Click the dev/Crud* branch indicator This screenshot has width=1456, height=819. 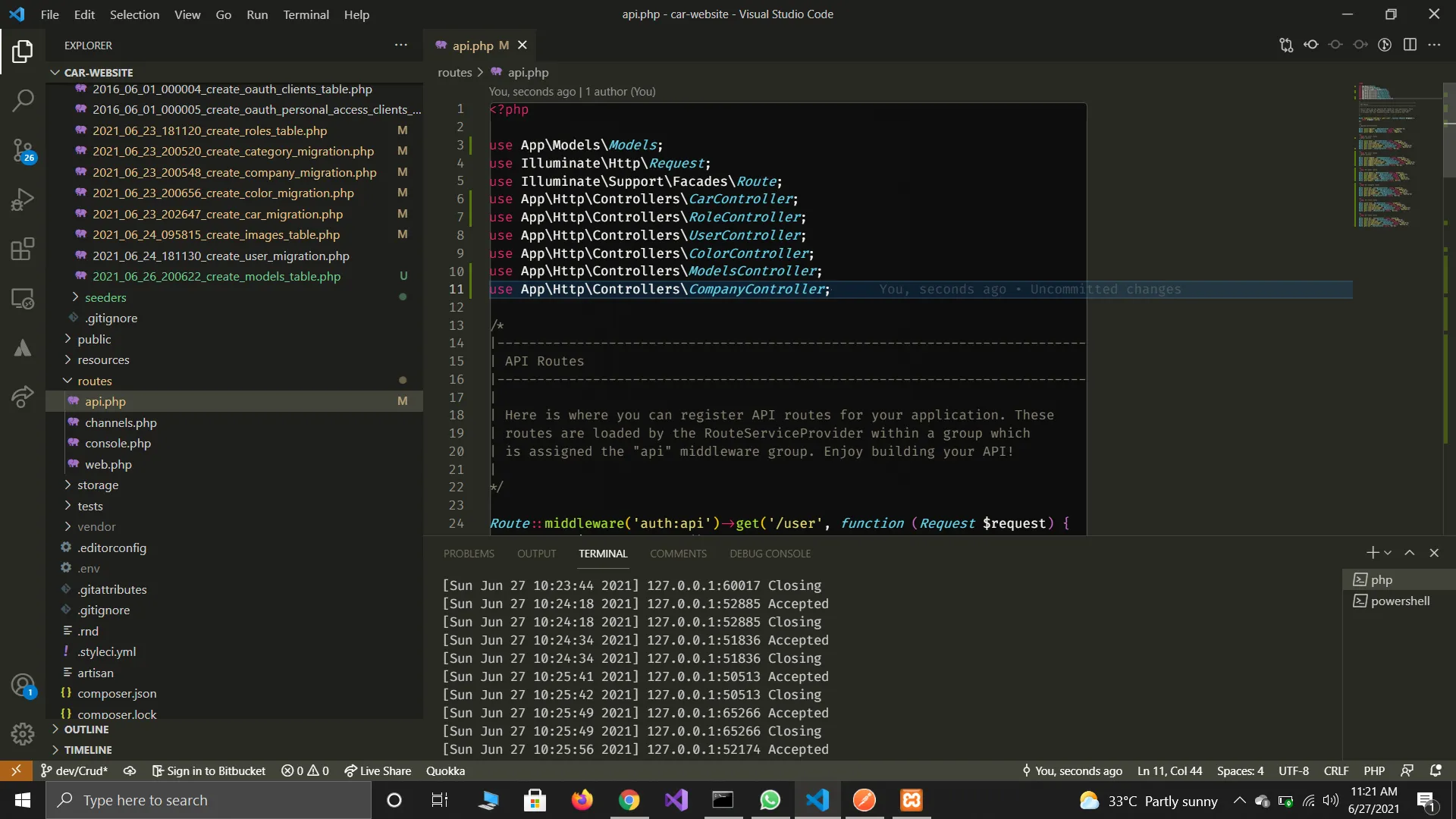74,770
